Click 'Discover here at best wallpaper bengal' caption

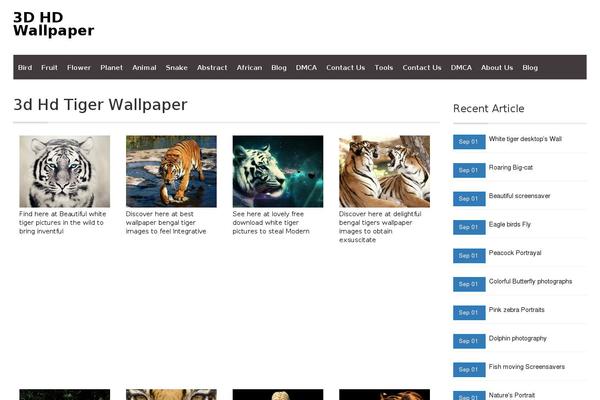coord(166,222)
